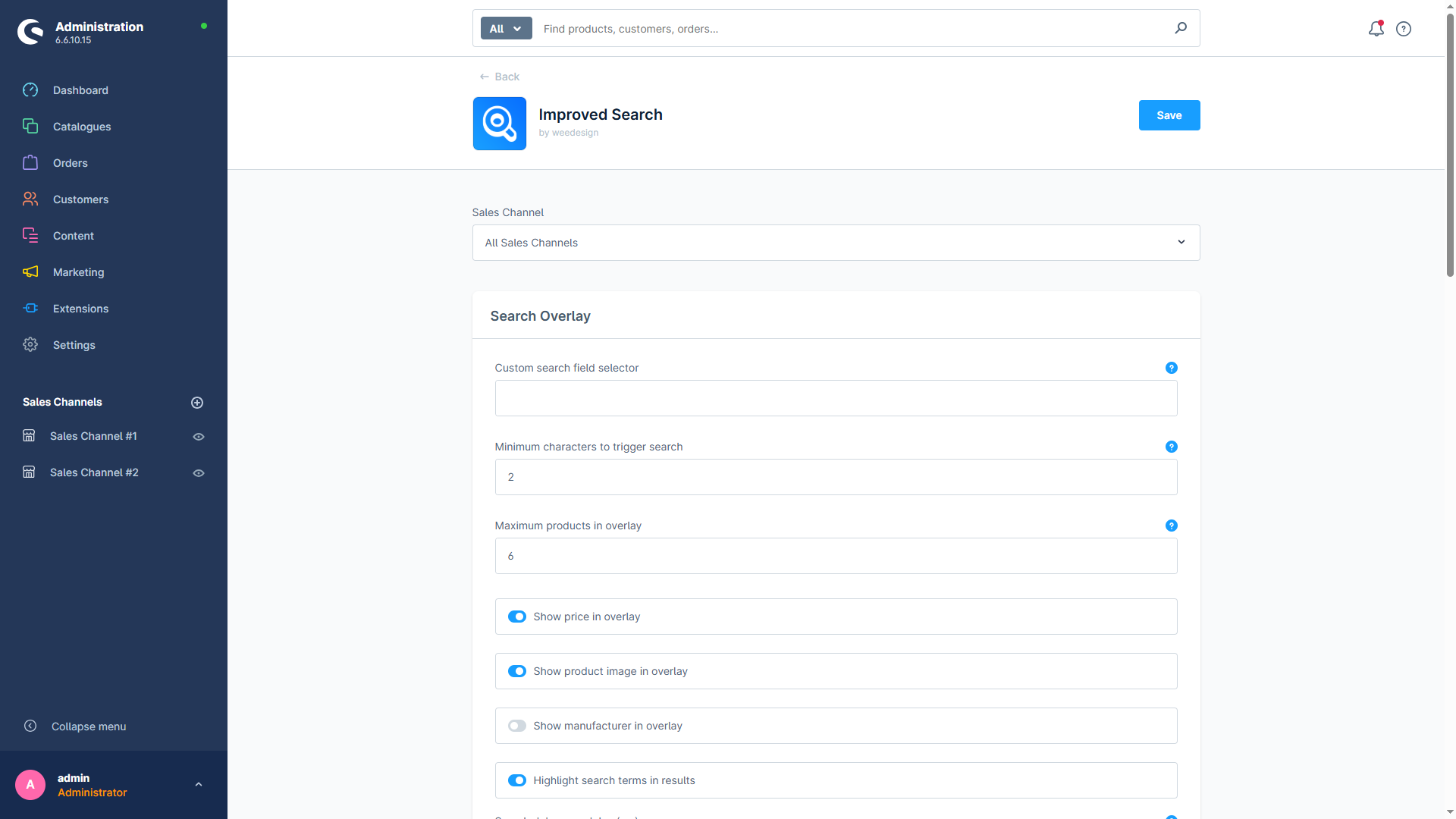Disable Show price in overlay toggle
Viewport: 1456px width, 819px height.
click(x=516, y=617)
